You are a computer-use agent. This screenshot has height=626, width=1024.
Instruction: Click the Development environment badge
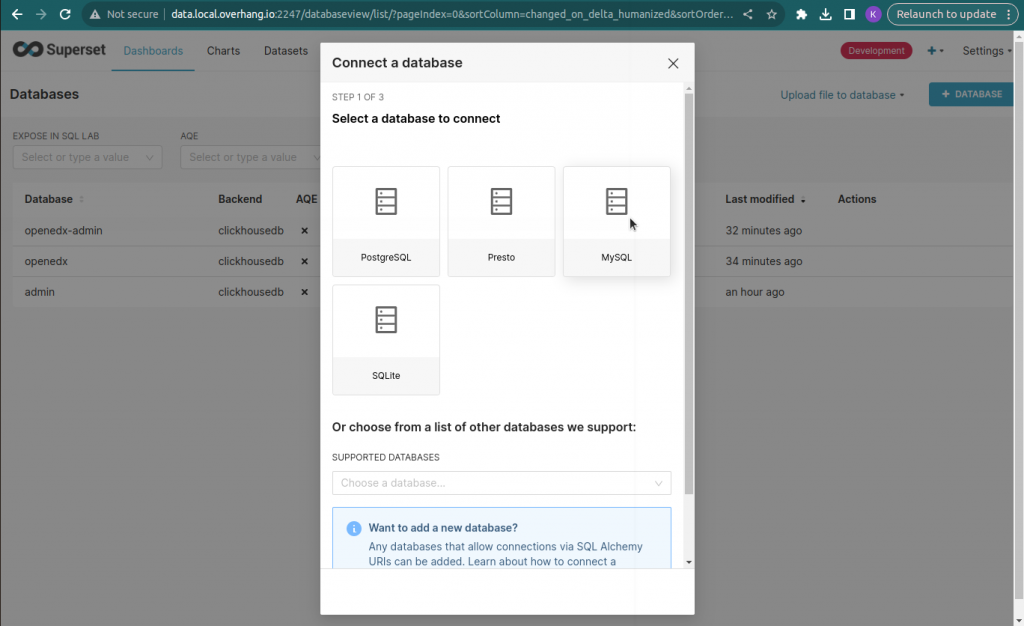coord(876,51)
